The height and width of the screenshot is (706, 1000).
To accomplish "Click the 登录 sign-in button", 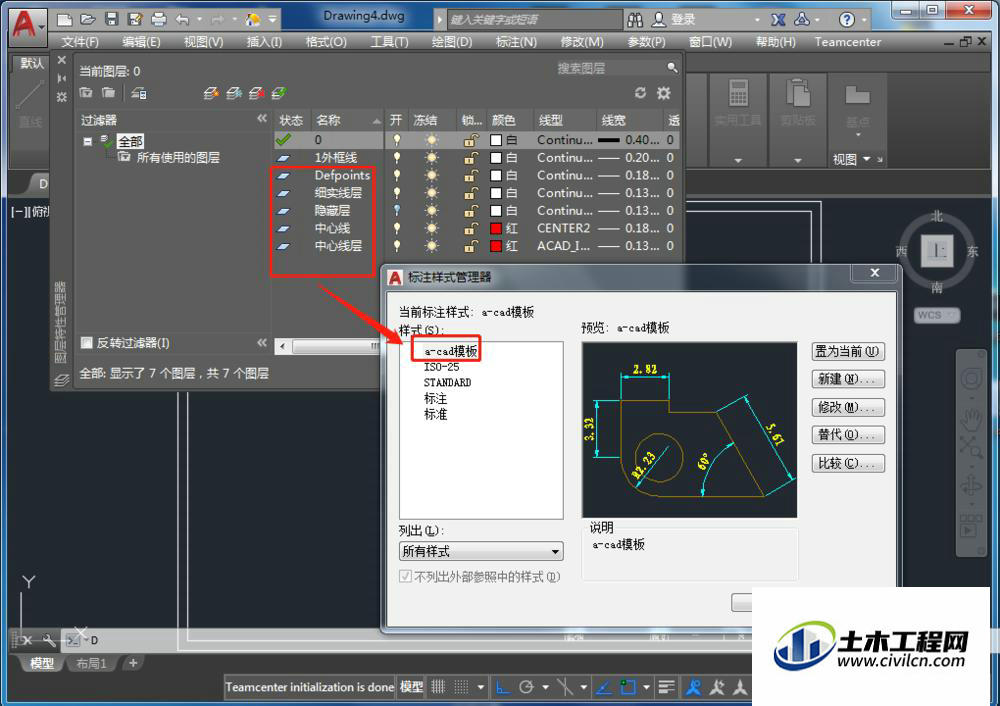I will click(674, 20).
